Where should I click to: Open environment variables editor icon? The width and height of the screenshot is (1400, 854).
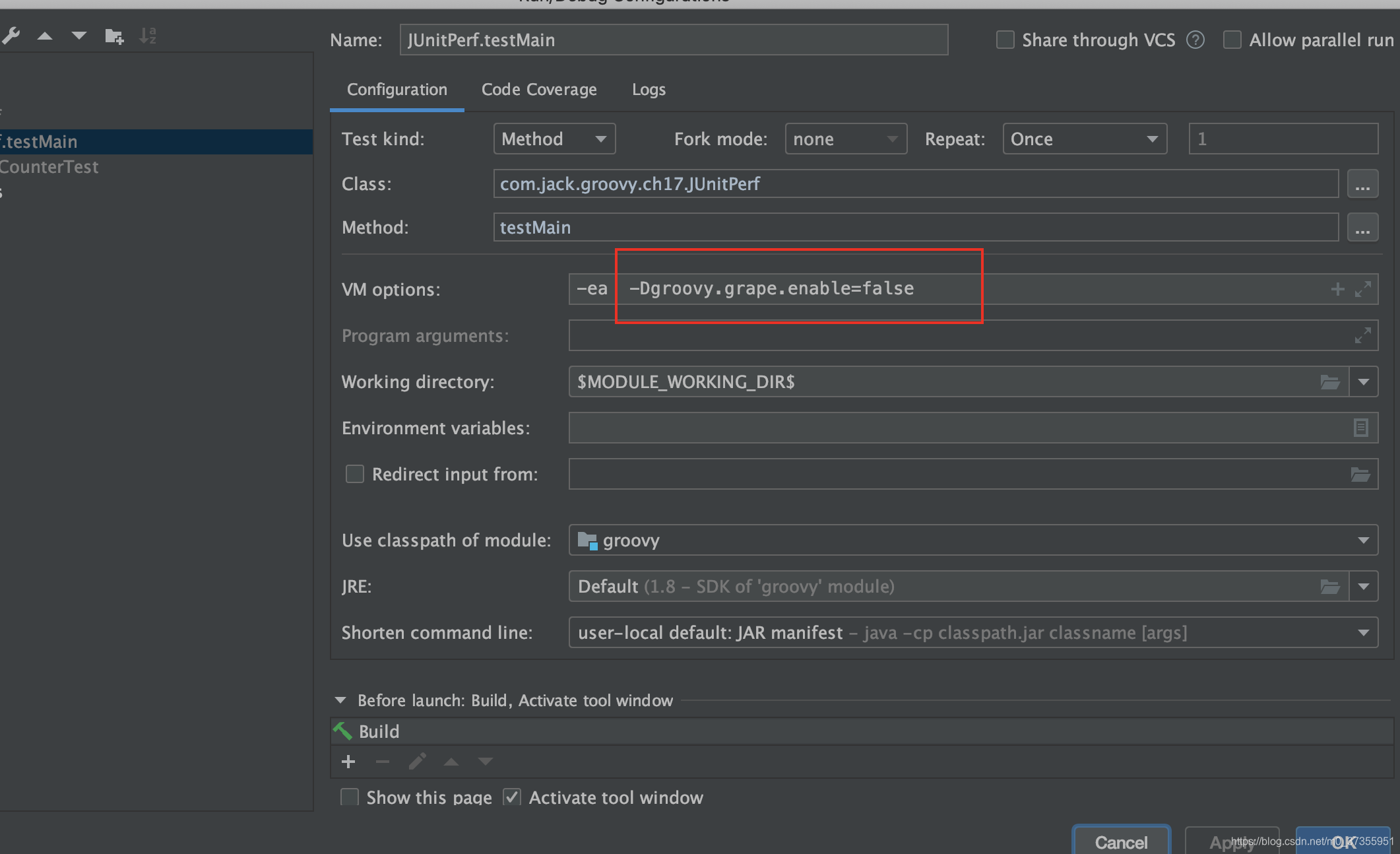click(x=1360, y=428)
